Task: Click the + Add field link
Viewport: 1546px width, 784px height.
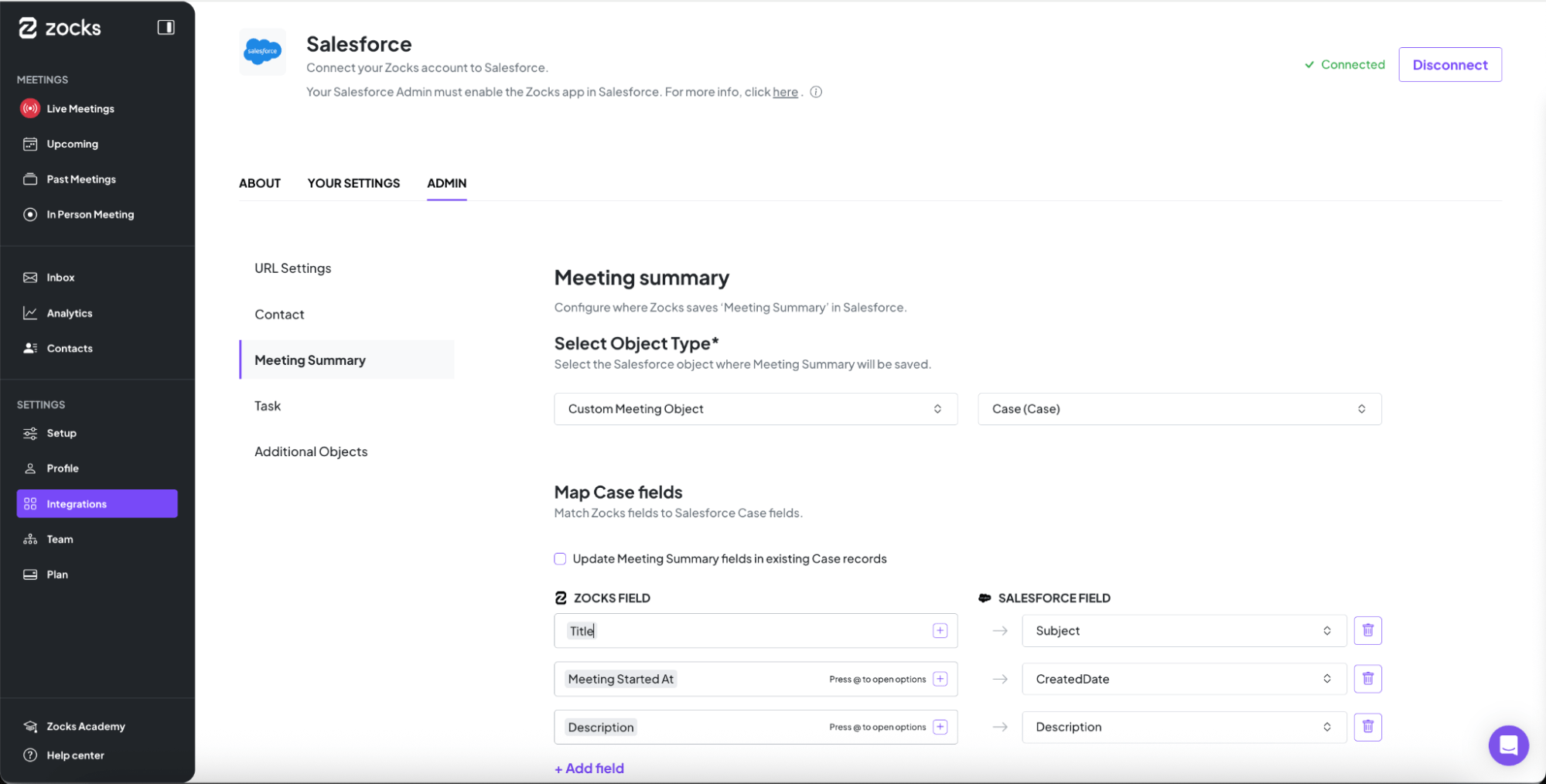Action: 589,769
